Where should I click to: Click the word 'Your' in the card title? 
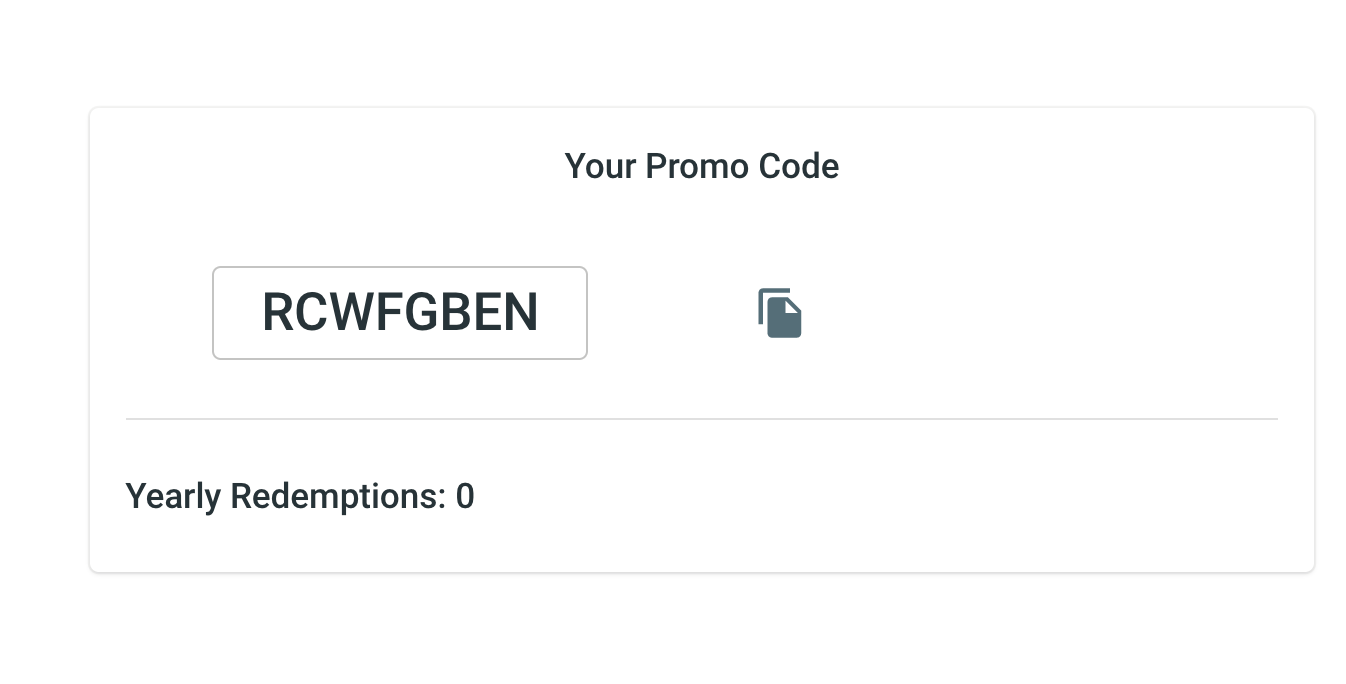click(601, 166)
